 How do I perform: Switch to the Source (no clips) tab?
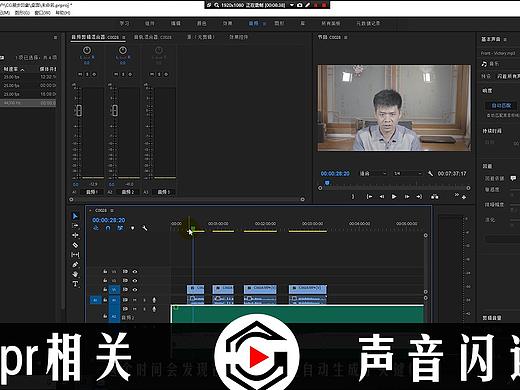click(x=201, y=37)
